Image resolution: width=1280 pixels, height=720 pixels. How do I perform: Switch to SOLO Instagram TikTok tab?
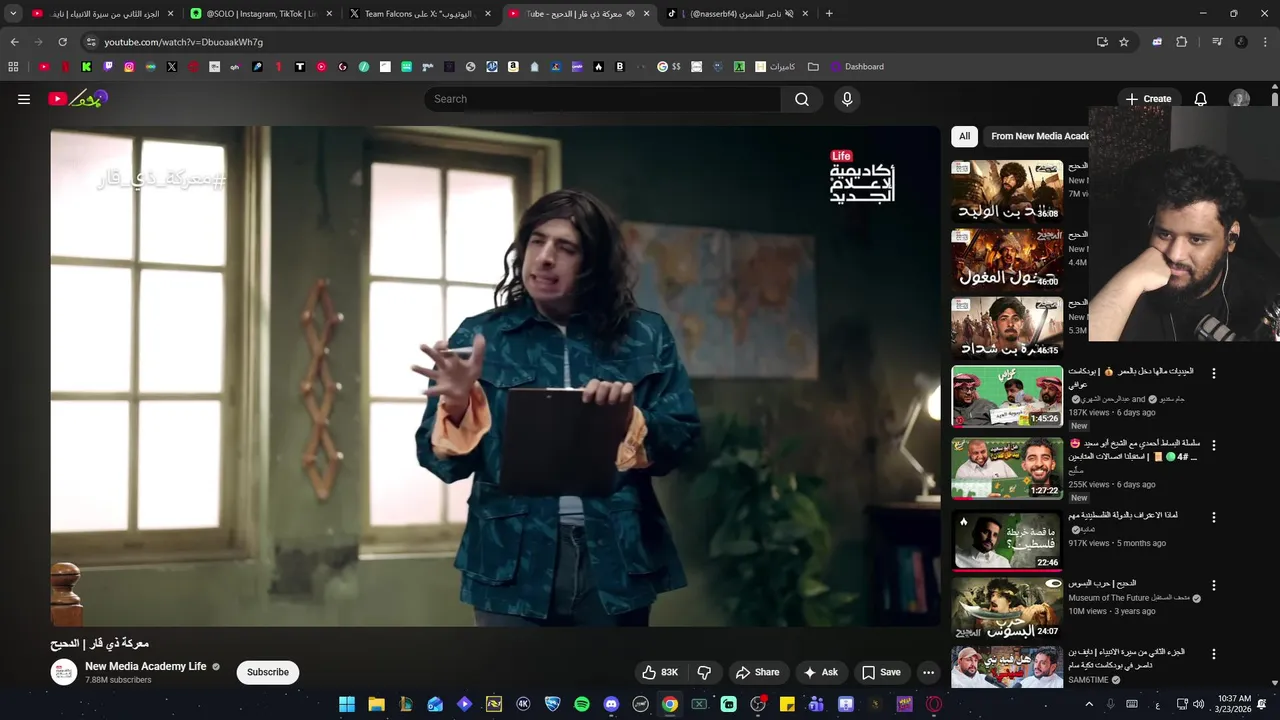click(x=263, y=14)
